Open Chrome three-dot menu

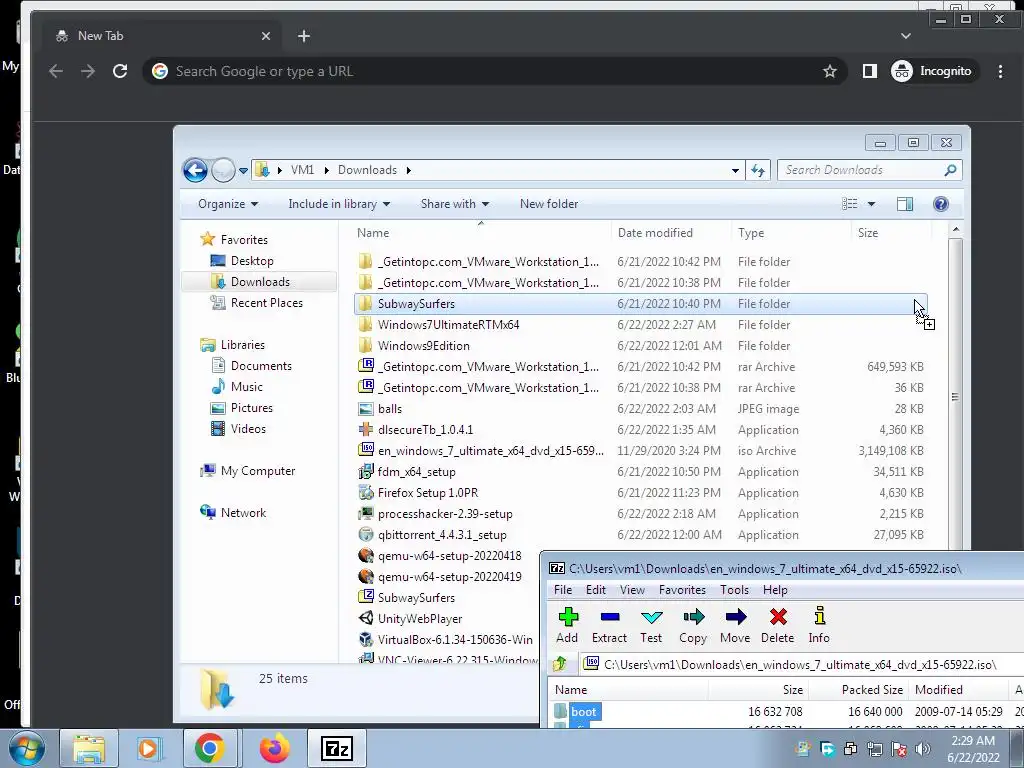coord(1000,71)
